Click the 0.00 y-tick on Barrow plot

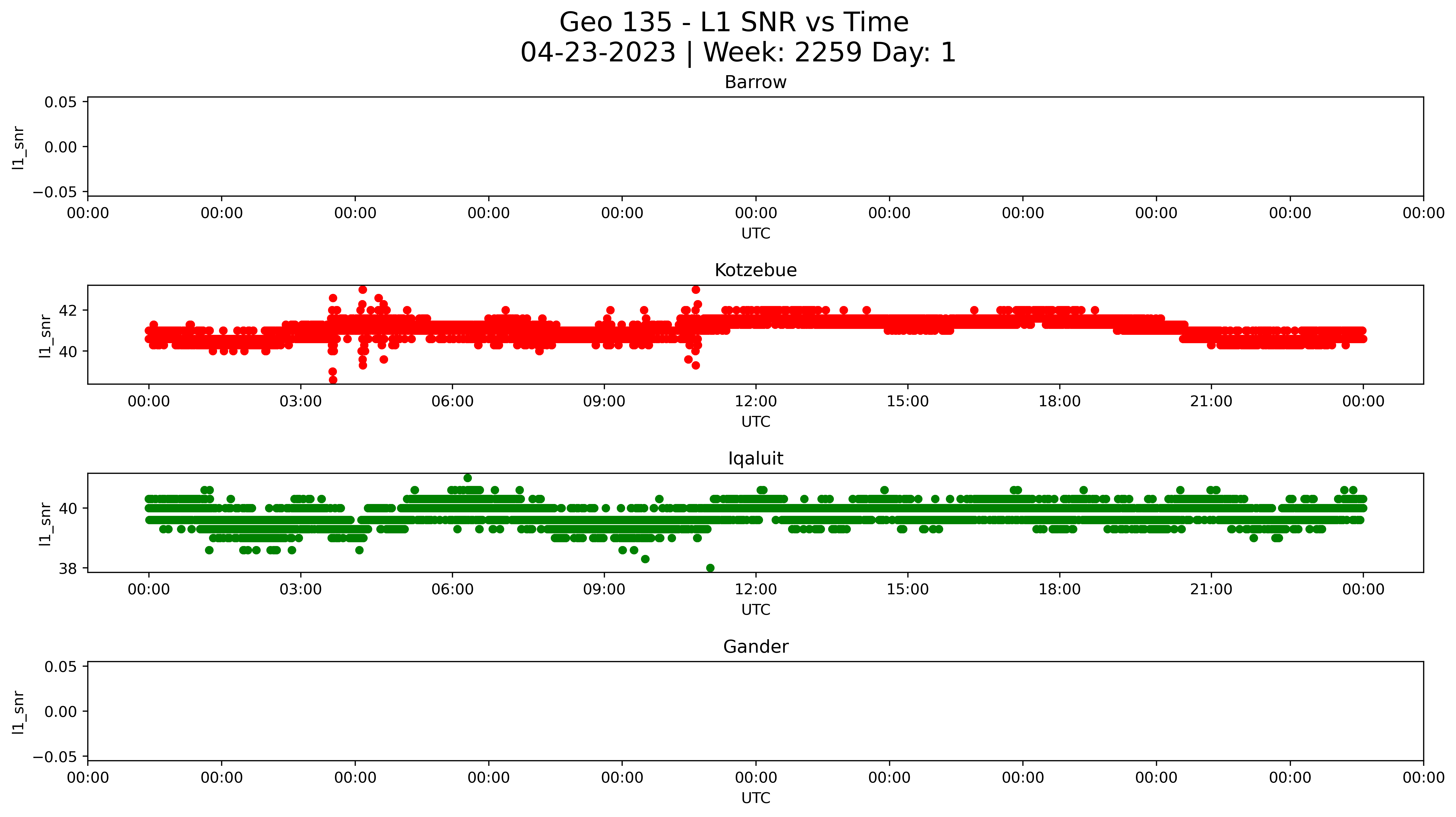(x=61, y=148)
